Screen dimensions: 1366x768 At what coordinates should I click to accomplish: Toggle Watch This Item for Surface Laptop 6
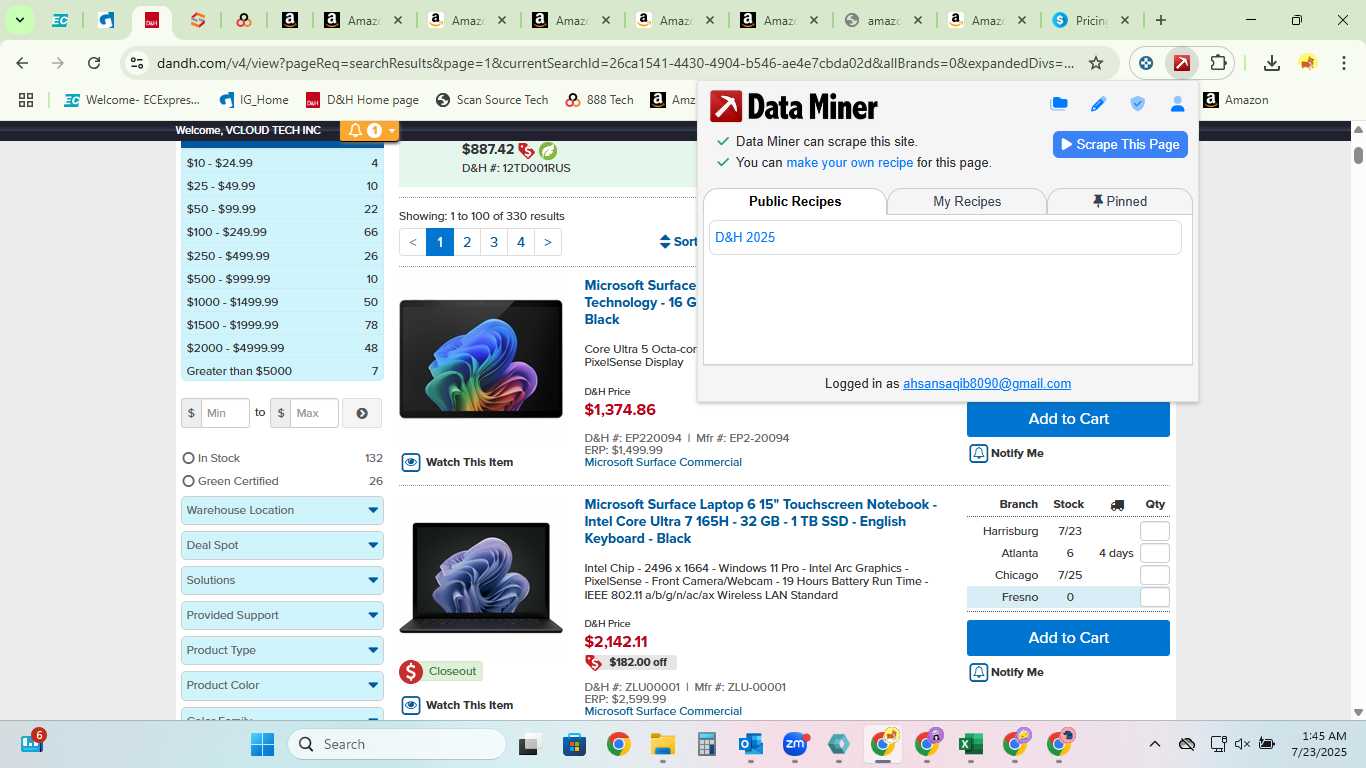click(x=457, y=705)
